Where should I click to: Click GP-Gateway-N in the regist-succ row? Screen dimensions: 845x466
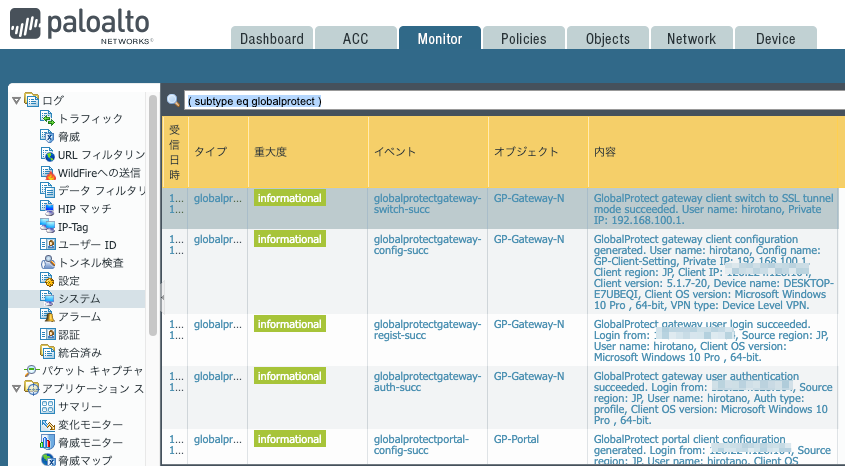(x=529, y=324)
